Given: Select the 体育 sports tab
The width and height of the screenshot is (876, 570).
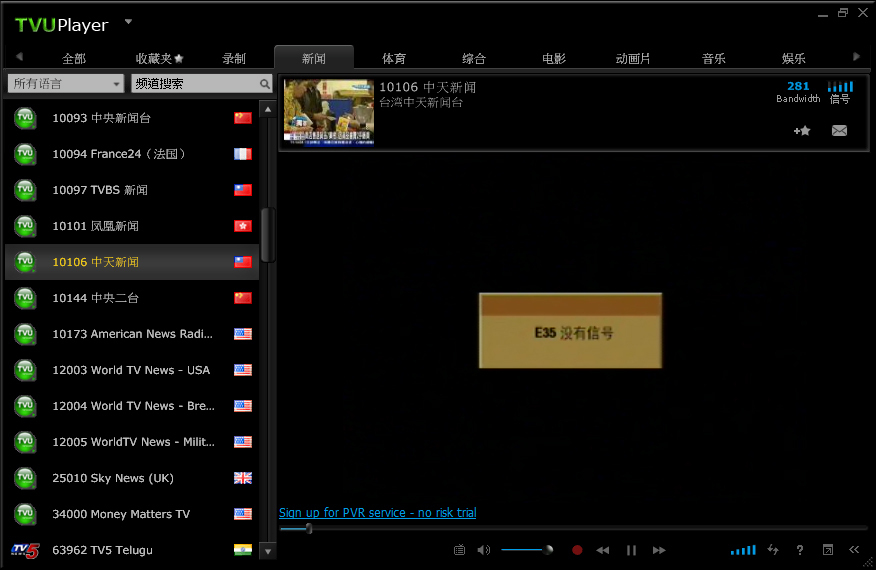Looking at the screenshot, I should pos(394,59).
